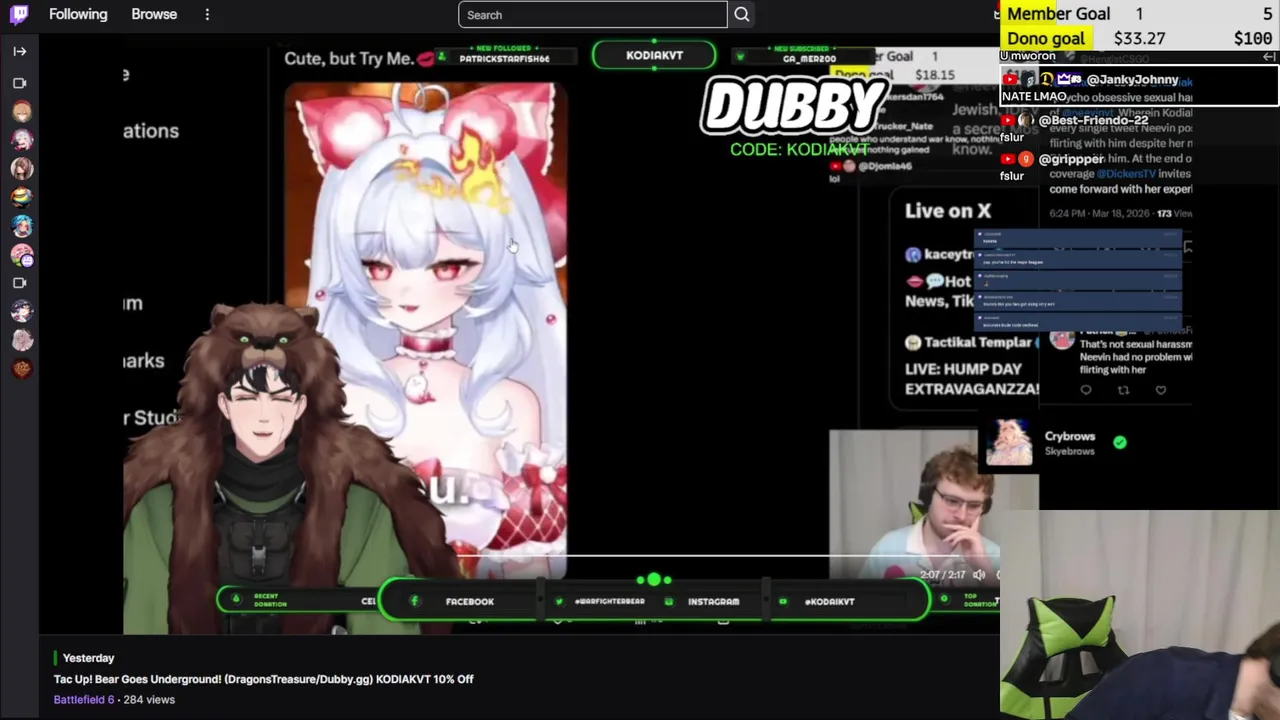This screenshot has height=720, width=1280.
Task: Open the pale-haired channel avatar
Action: (x=21, y=340)
